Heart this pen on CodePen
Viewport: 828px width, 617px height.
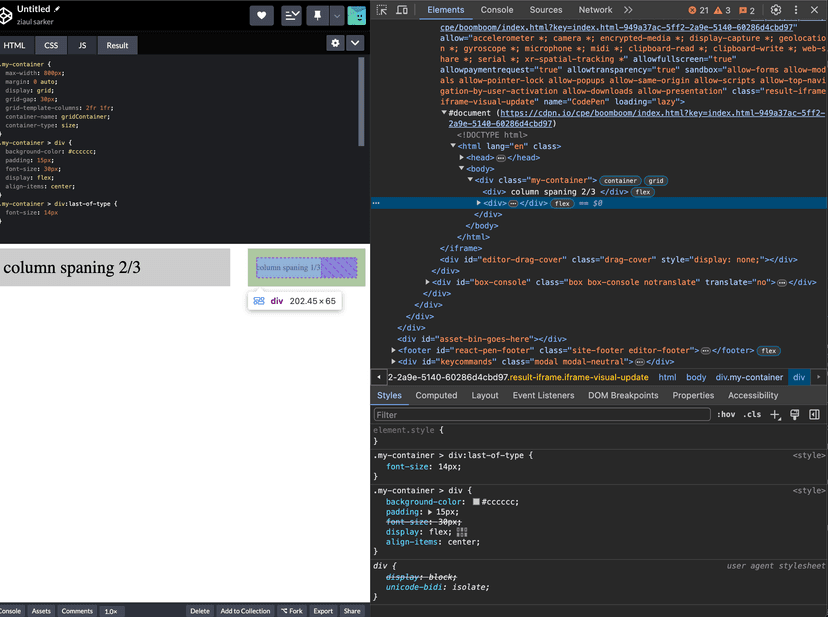(x=261, y=15)
